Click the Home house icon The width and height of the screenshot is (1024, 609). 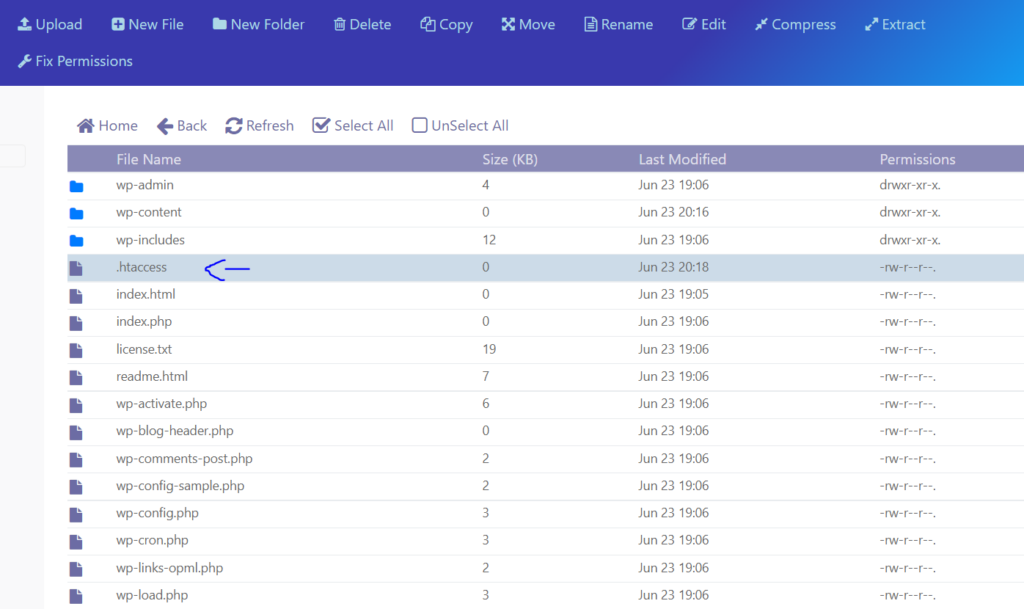point(86,125)
